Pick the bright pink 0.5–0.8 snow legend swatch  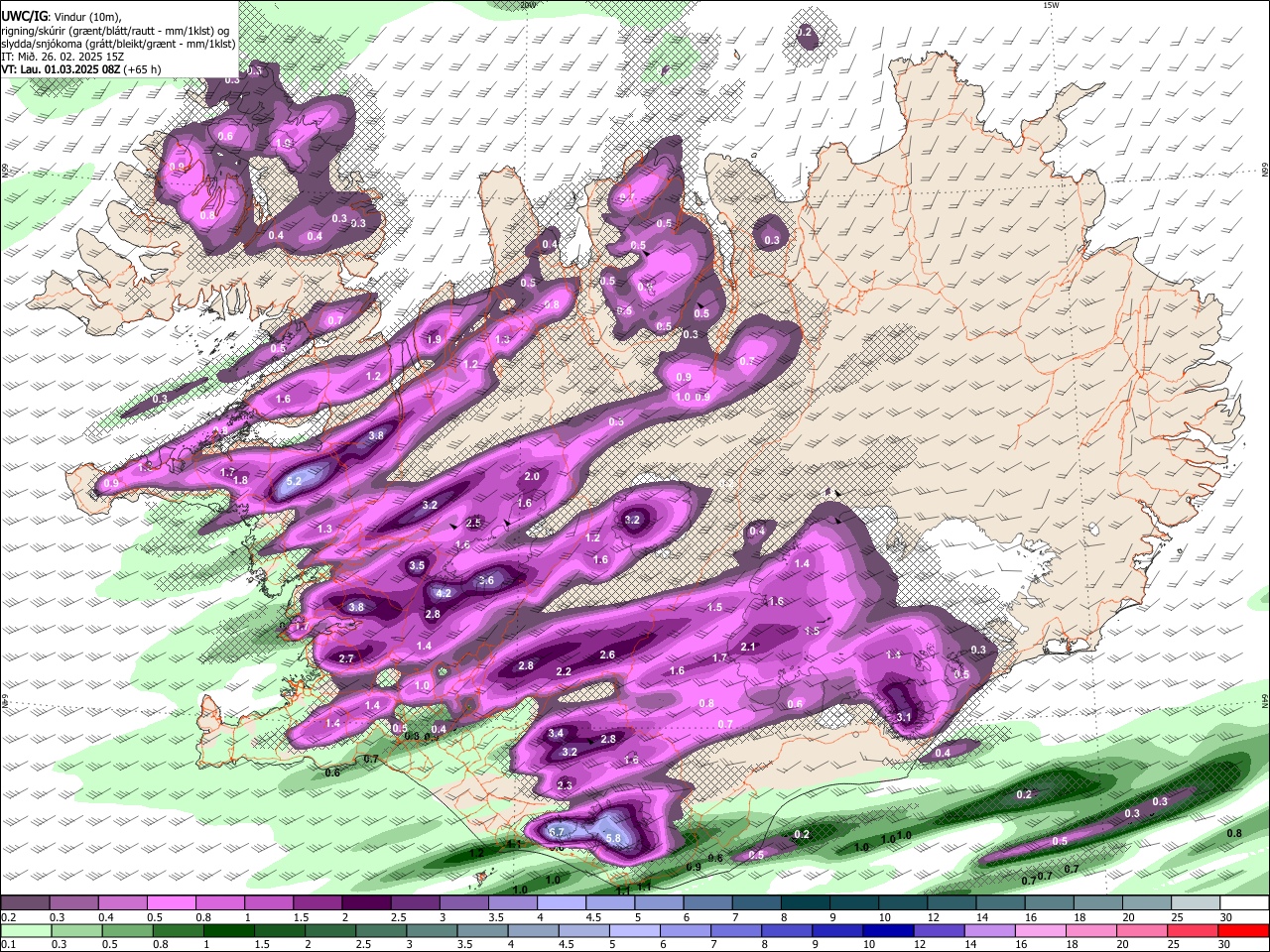(x=171, y=903)
